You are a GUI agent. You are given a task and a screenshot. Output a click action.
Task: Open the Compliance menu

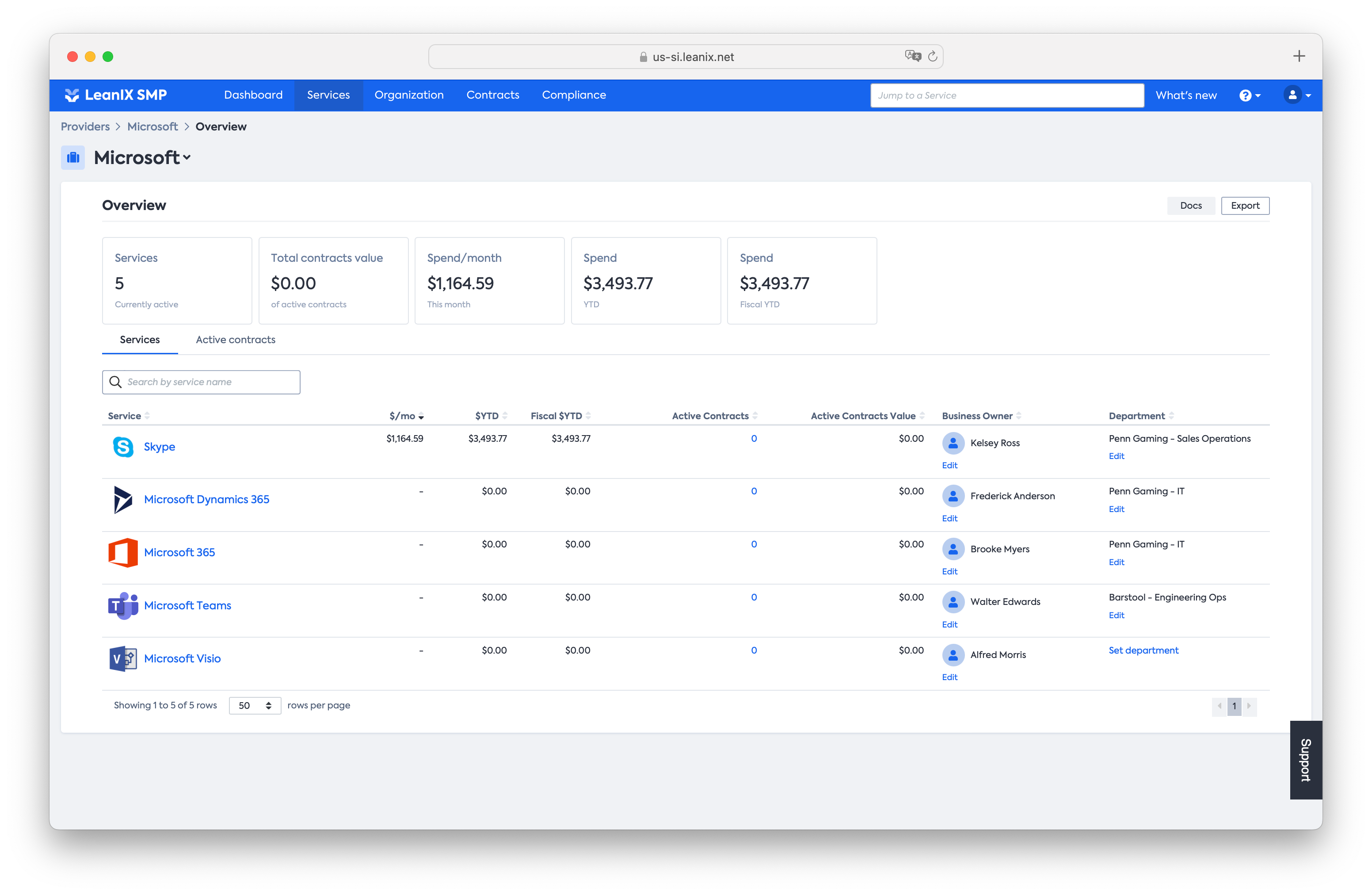tap(574, 95)
